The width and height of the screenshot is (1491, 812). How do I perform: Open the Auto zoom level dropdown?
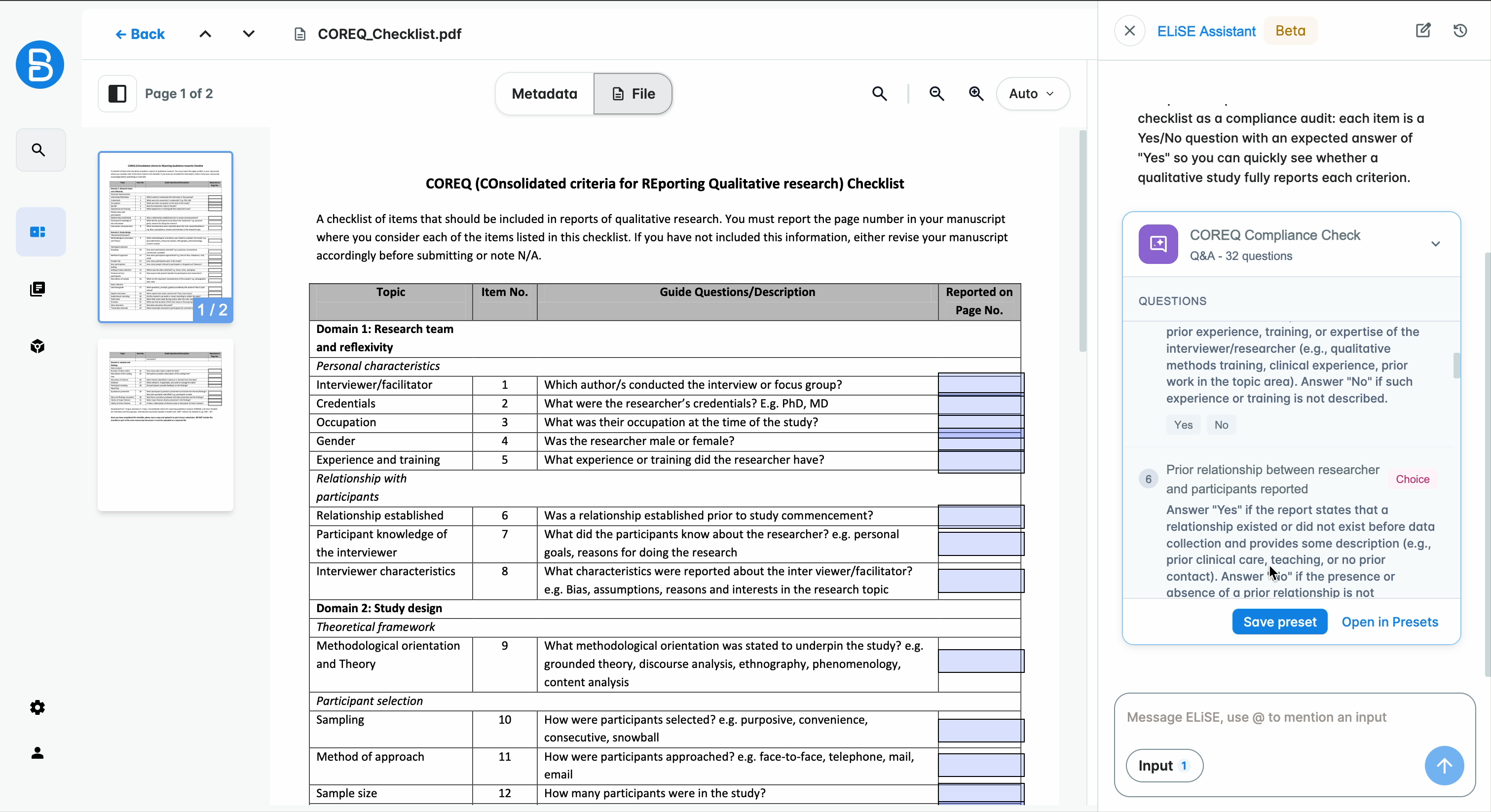1032,94
